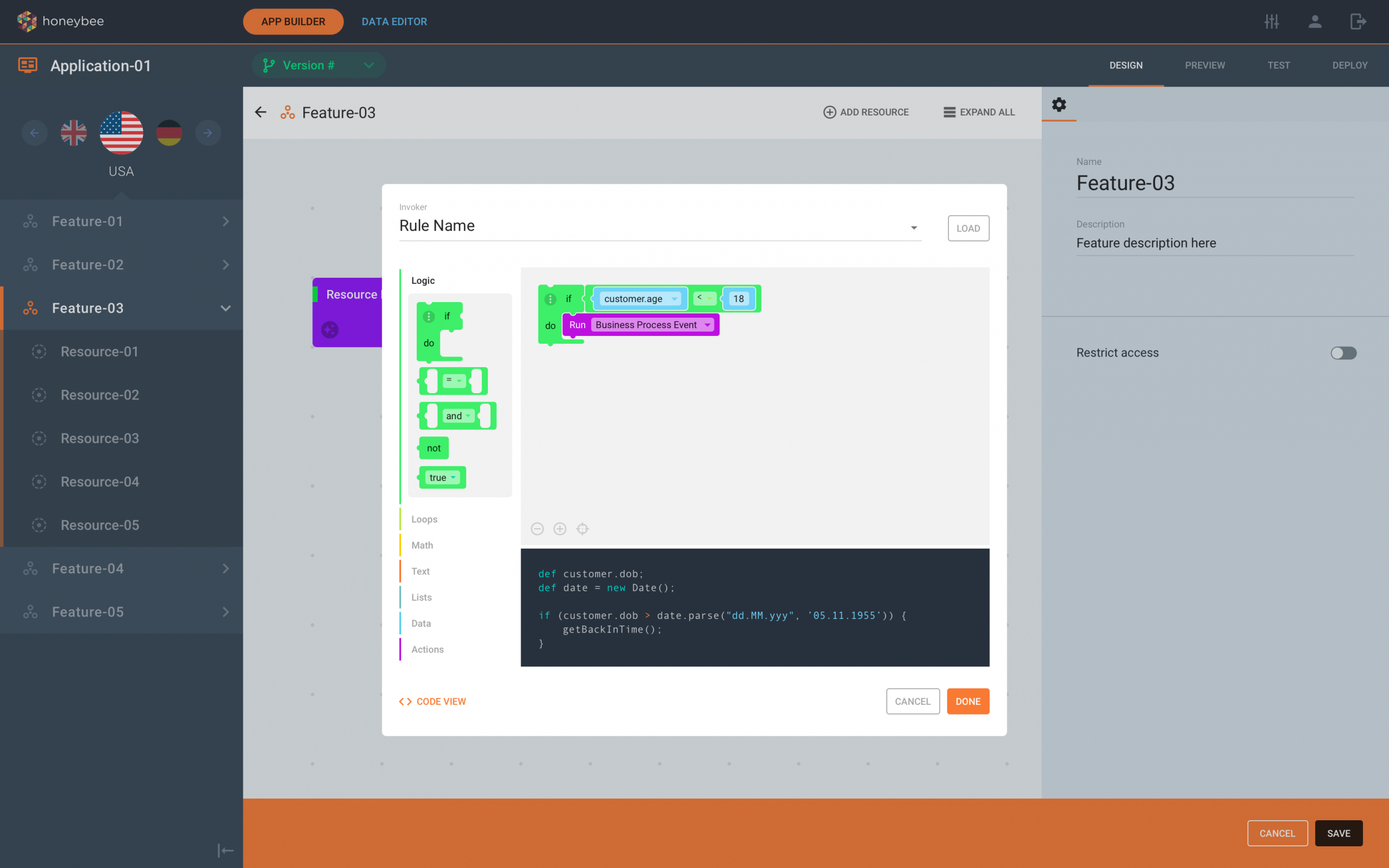
Task: Open the PREVIEW tab
Action: coord(1204,65)
